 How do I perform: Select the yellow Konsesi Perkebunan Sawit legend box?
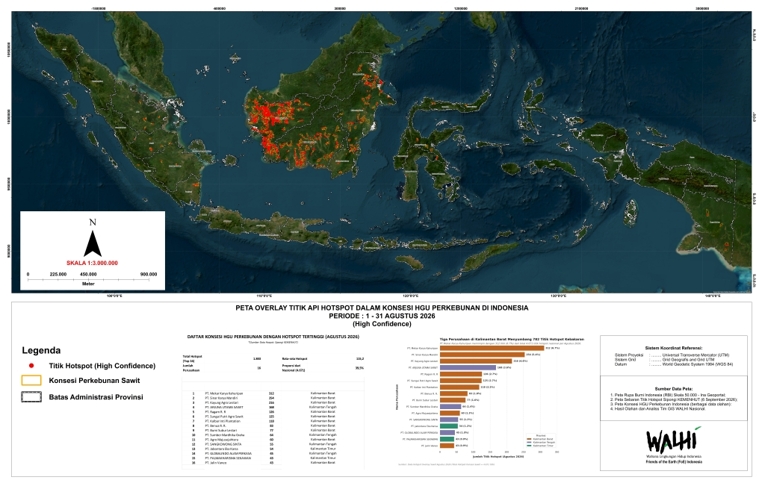click(x=31, y=381)
